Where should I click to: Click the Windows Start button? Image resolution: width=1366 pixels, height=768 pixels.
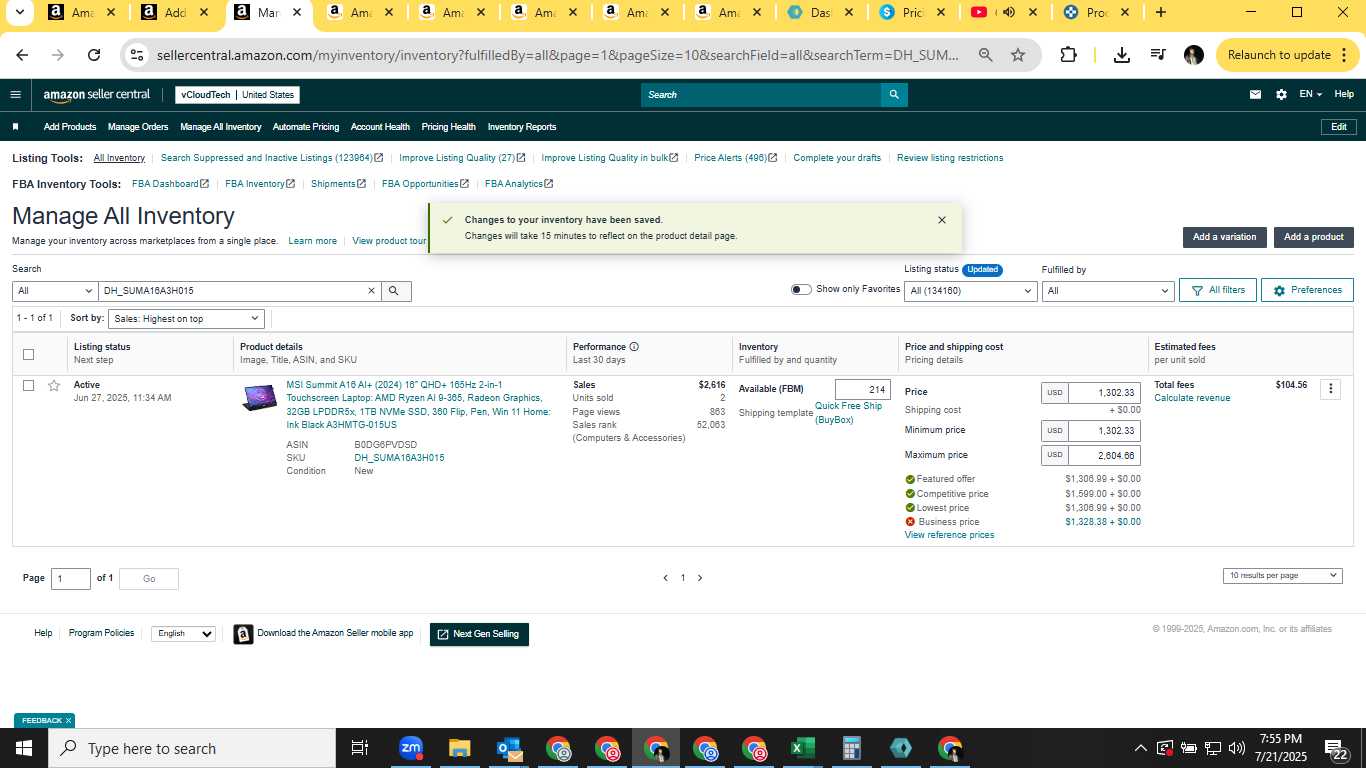(x=24, y=748)
